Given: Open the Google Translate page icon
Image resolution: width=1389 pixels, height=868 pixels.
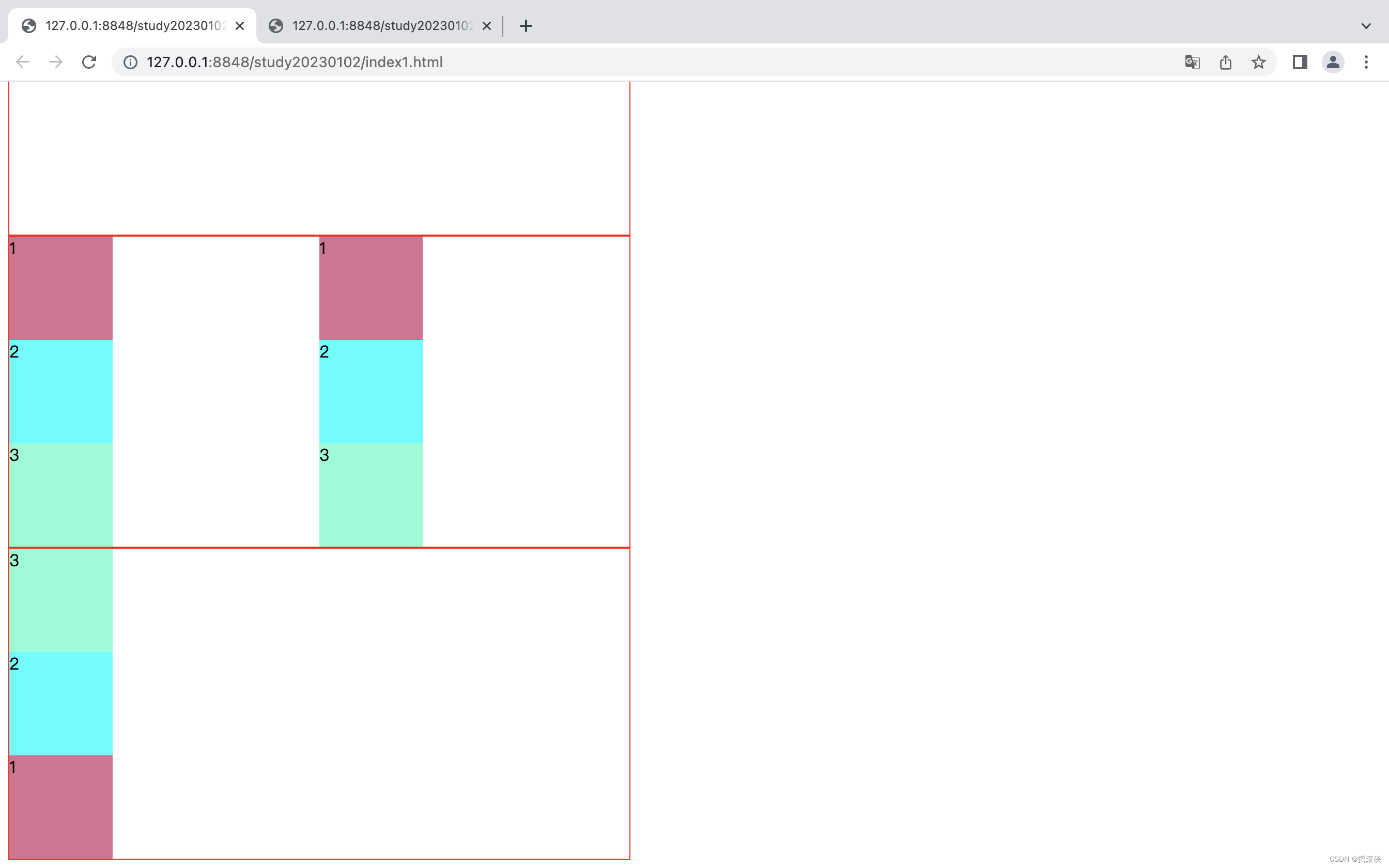Looking at the screenshot, I should pyautogui.click(x=1192, y=62).
